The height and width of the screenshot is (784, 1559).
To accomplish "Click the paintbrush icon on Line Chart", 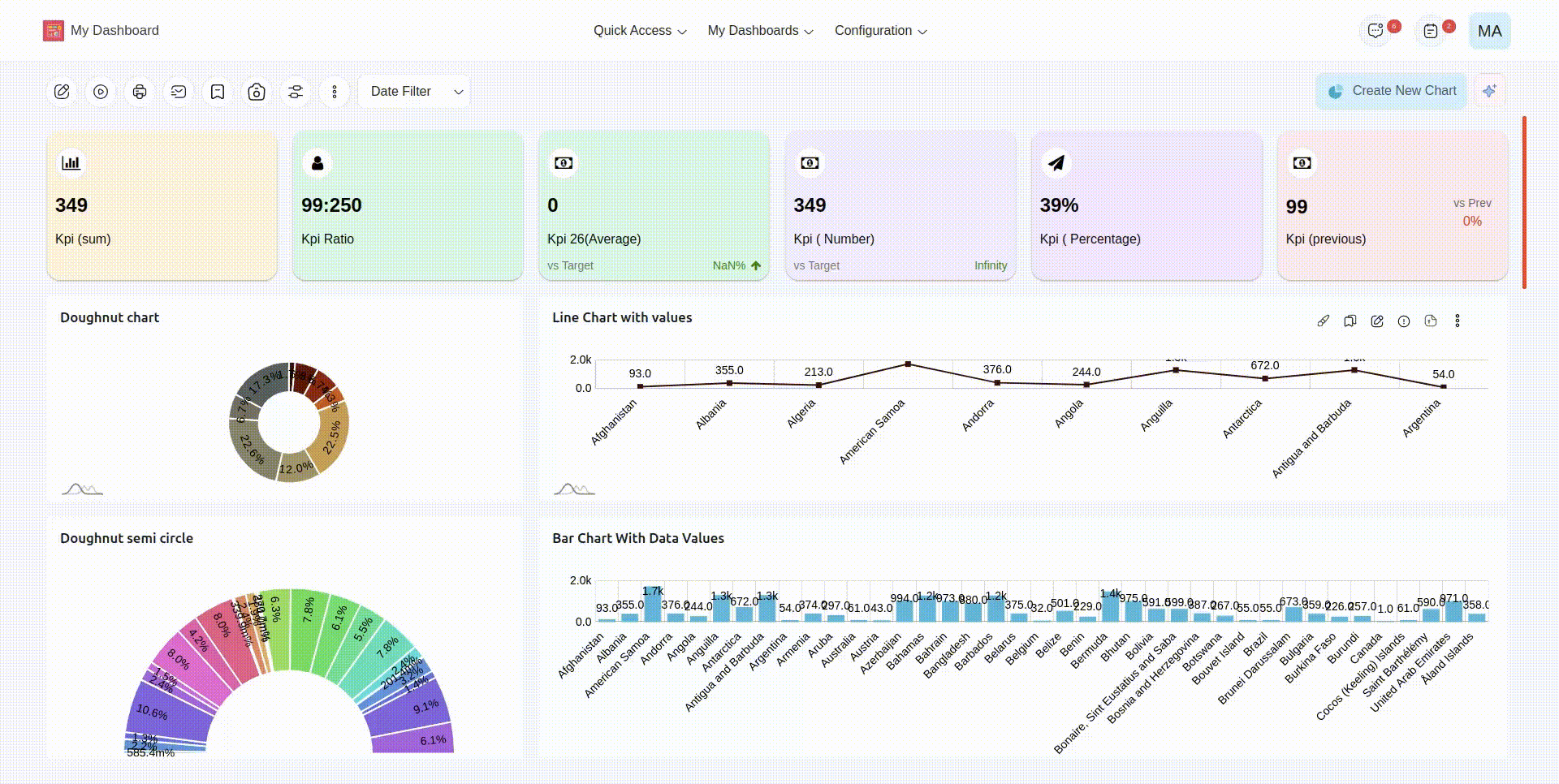I will [1324, 321].
